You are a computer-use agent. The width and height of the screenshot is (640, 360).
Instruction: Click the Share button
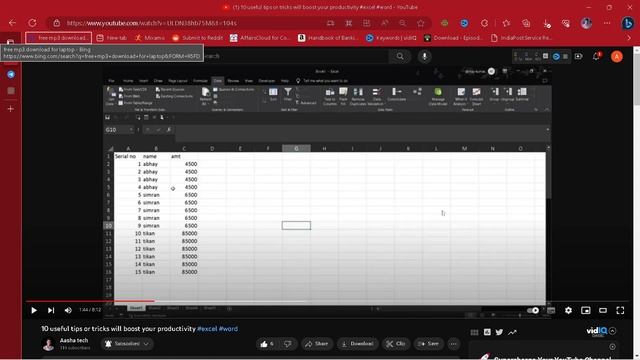coord(317,344)
